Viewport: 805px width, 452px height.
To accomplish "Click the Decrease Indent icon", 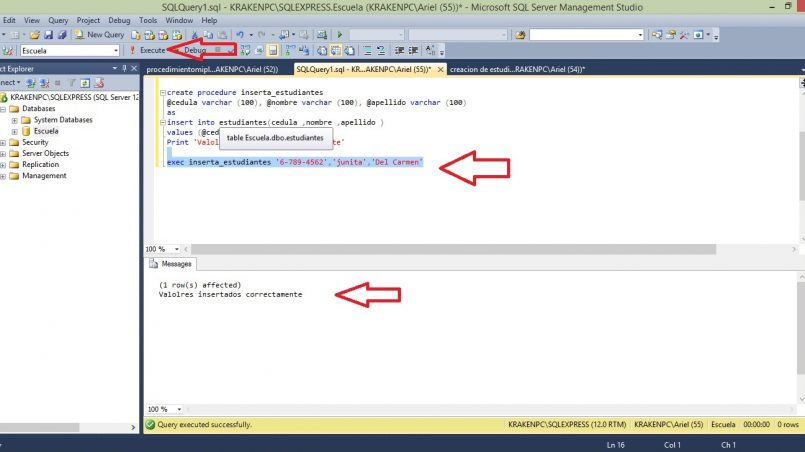I will click(399, 50).
